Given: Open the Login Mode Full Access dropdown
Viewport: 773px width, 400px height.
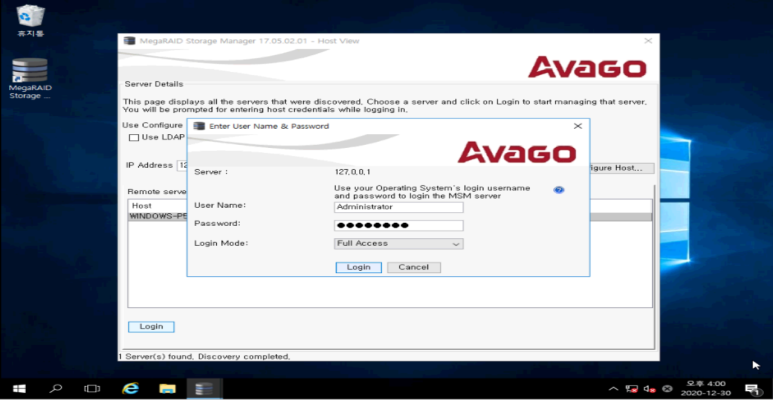Looking at the screenshot, I should click(398, 244).
